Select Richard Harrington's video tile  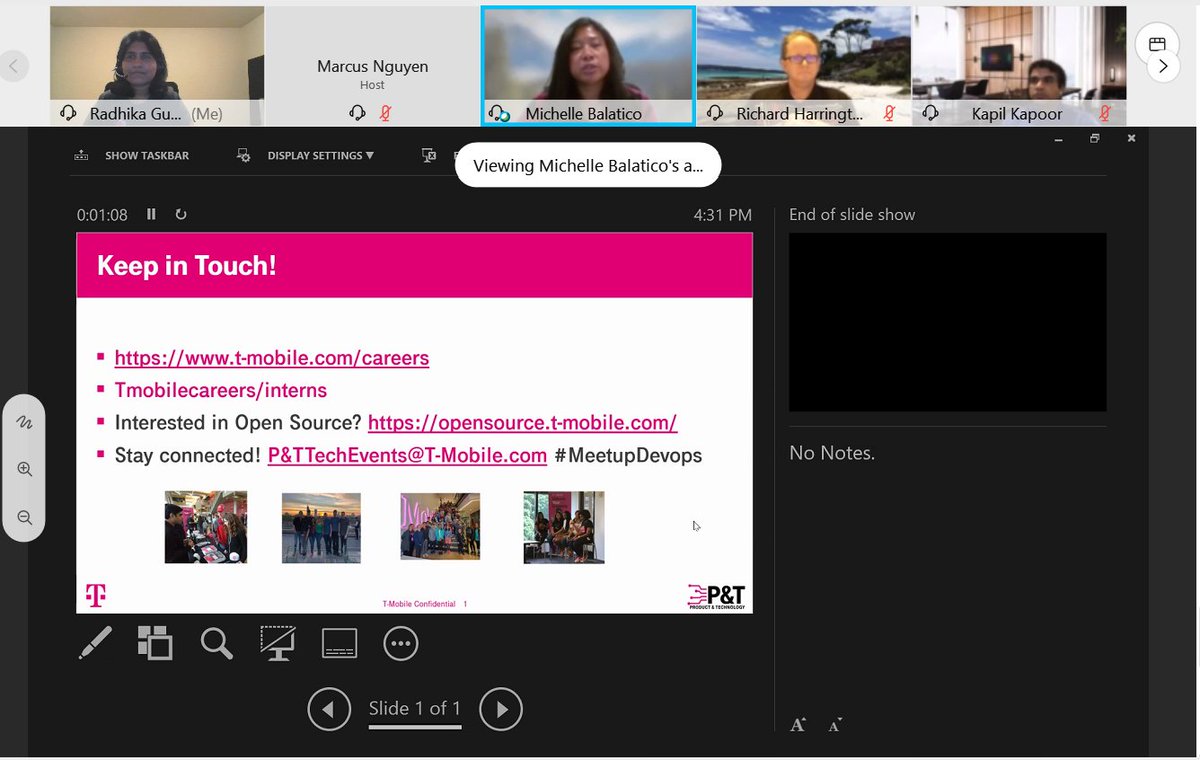[804, 66]
